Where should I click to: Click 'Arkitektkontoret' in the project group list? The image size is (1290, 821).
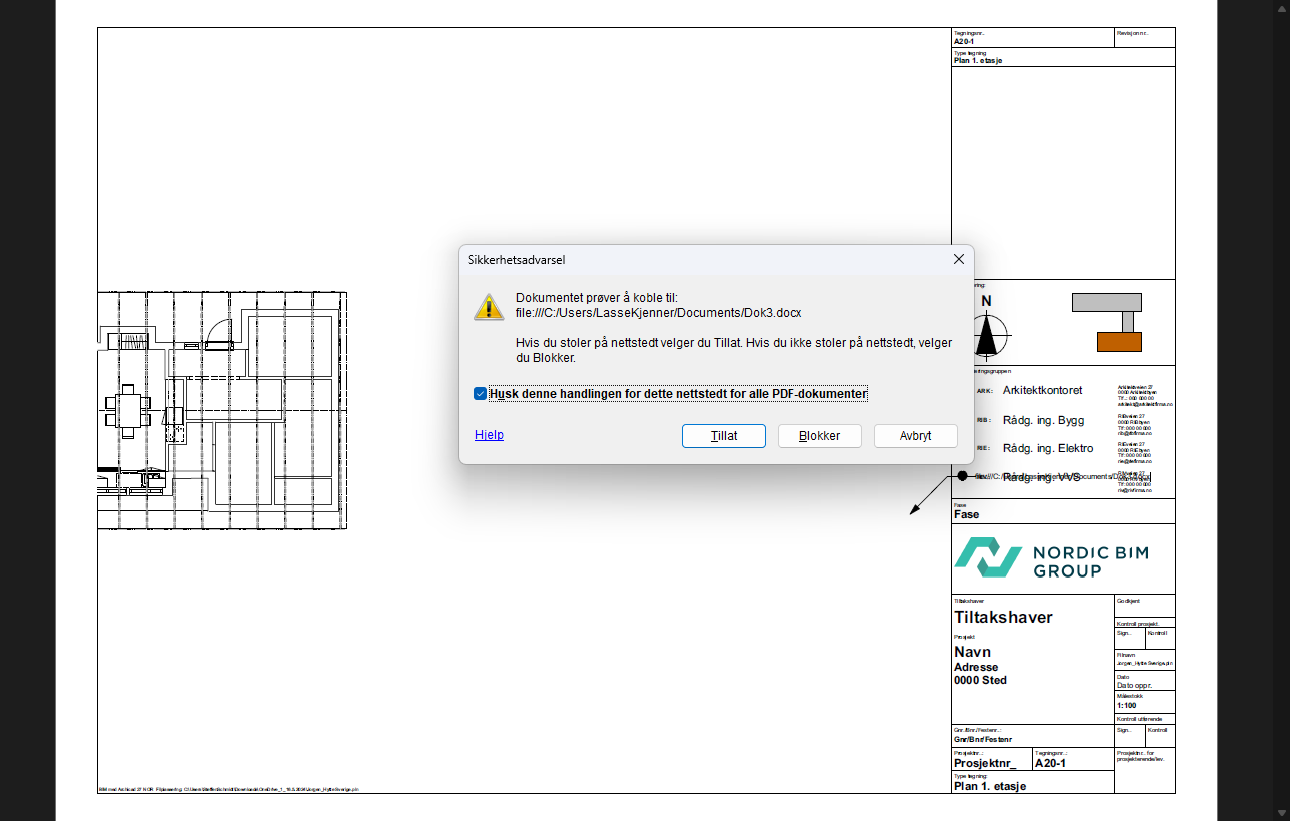pyautogui.click(x=1042, y=391)
